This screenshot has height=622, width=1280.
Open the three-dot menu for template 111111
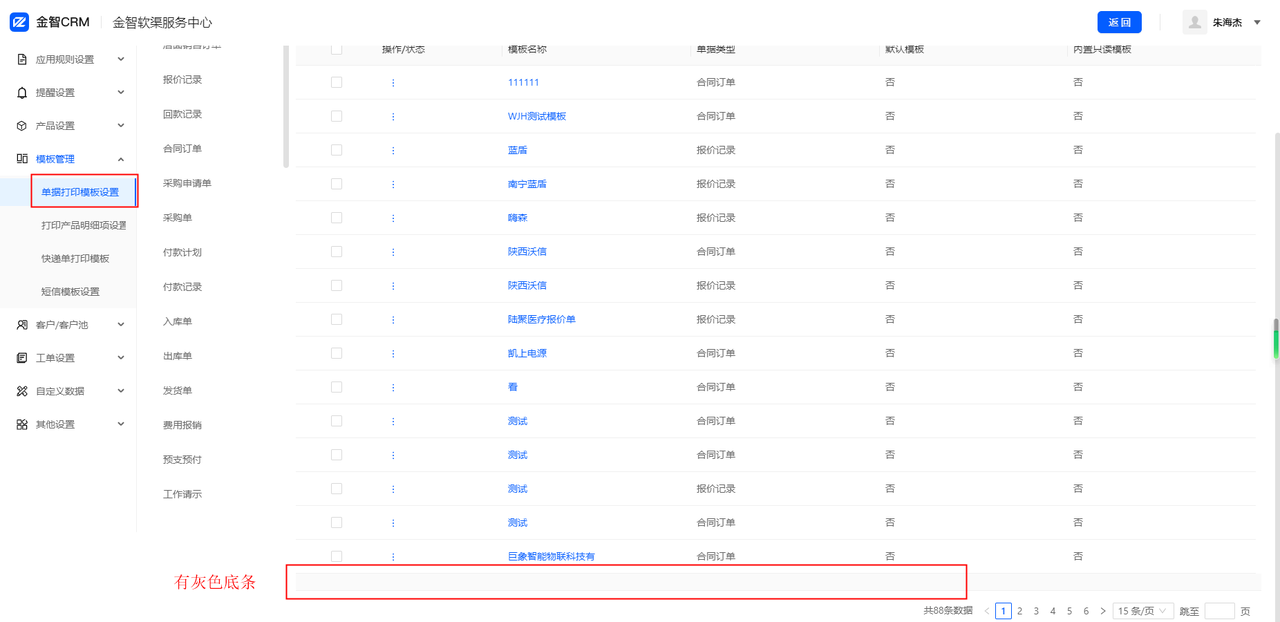393,82
